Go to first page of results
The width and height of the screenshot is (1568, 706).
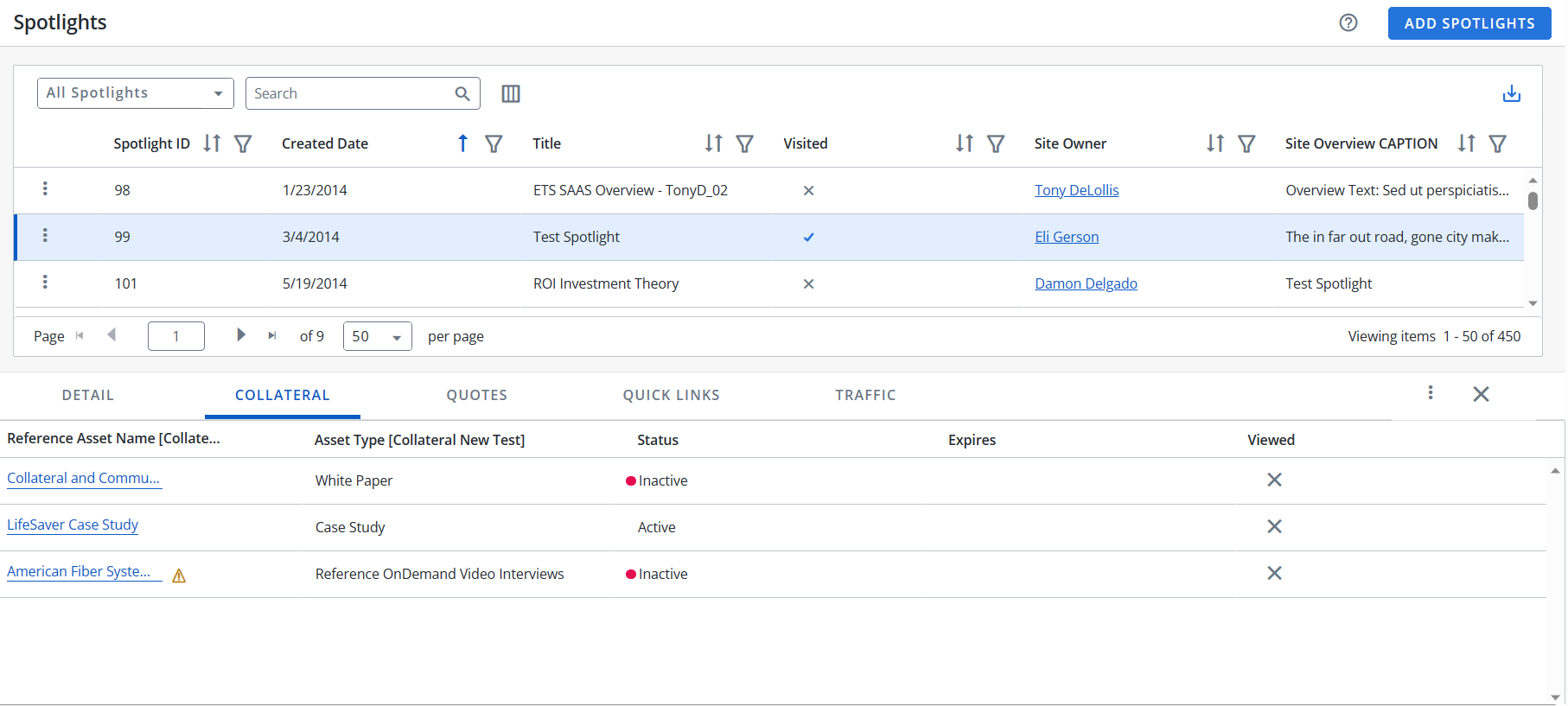[80, 335]
